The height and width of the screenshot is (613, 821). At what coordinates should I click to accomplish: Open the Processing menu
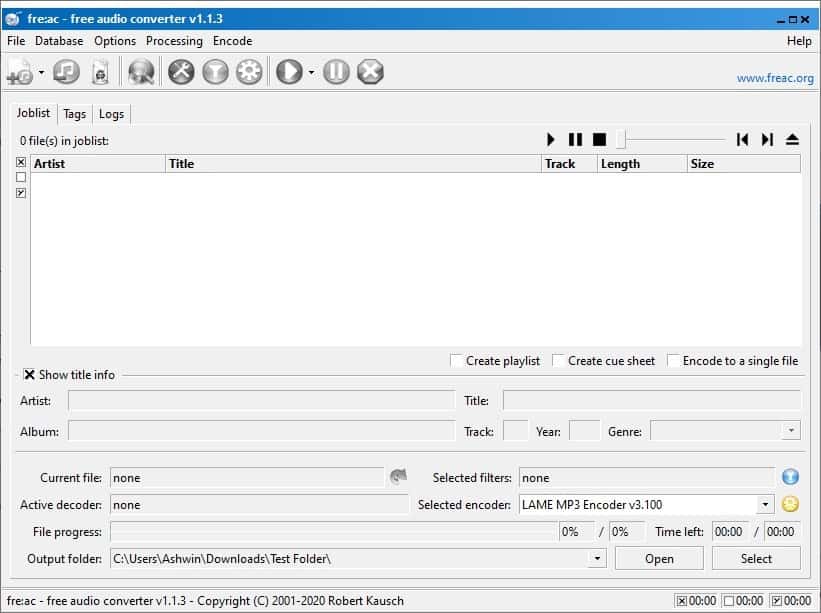pyautogui.click(x=174, y=41)
